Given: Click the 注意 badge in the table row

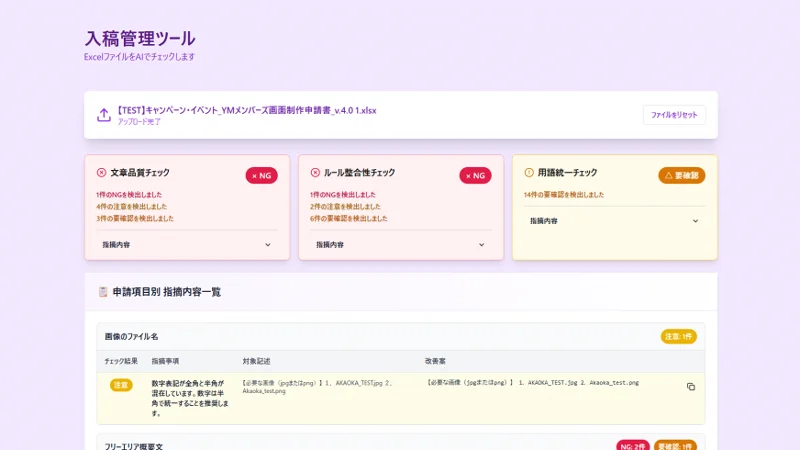Looking at the screenshot, I should tap(121, 385).
